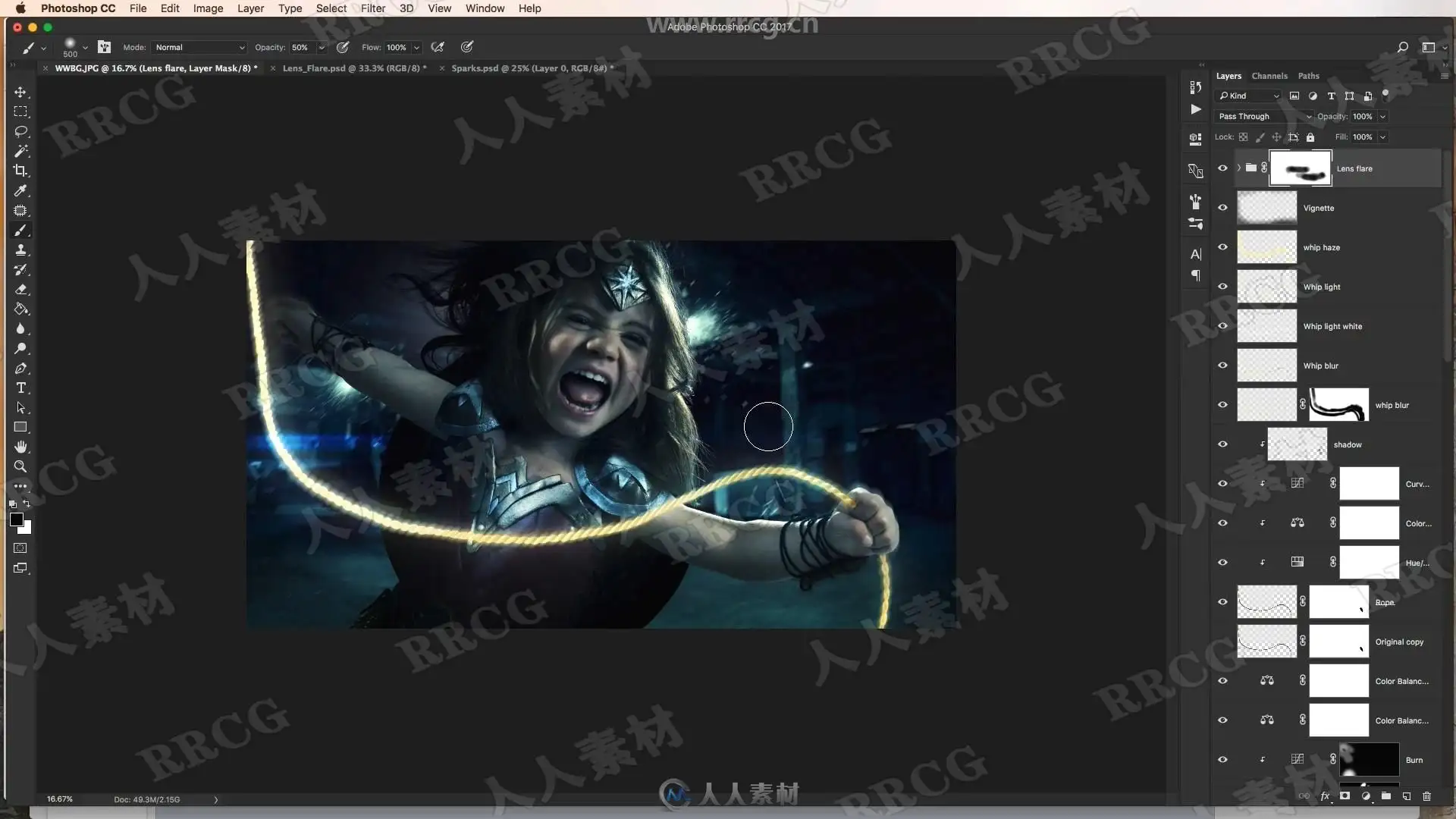Screen dimensions: 1456x819
Task: Choose the Horizontal Type tool
Action: [x=20, y=388]
